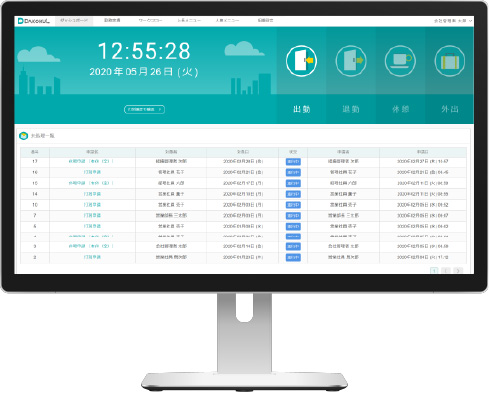
Task: Click the 外出 text label
Action: (x=450, y=109)
